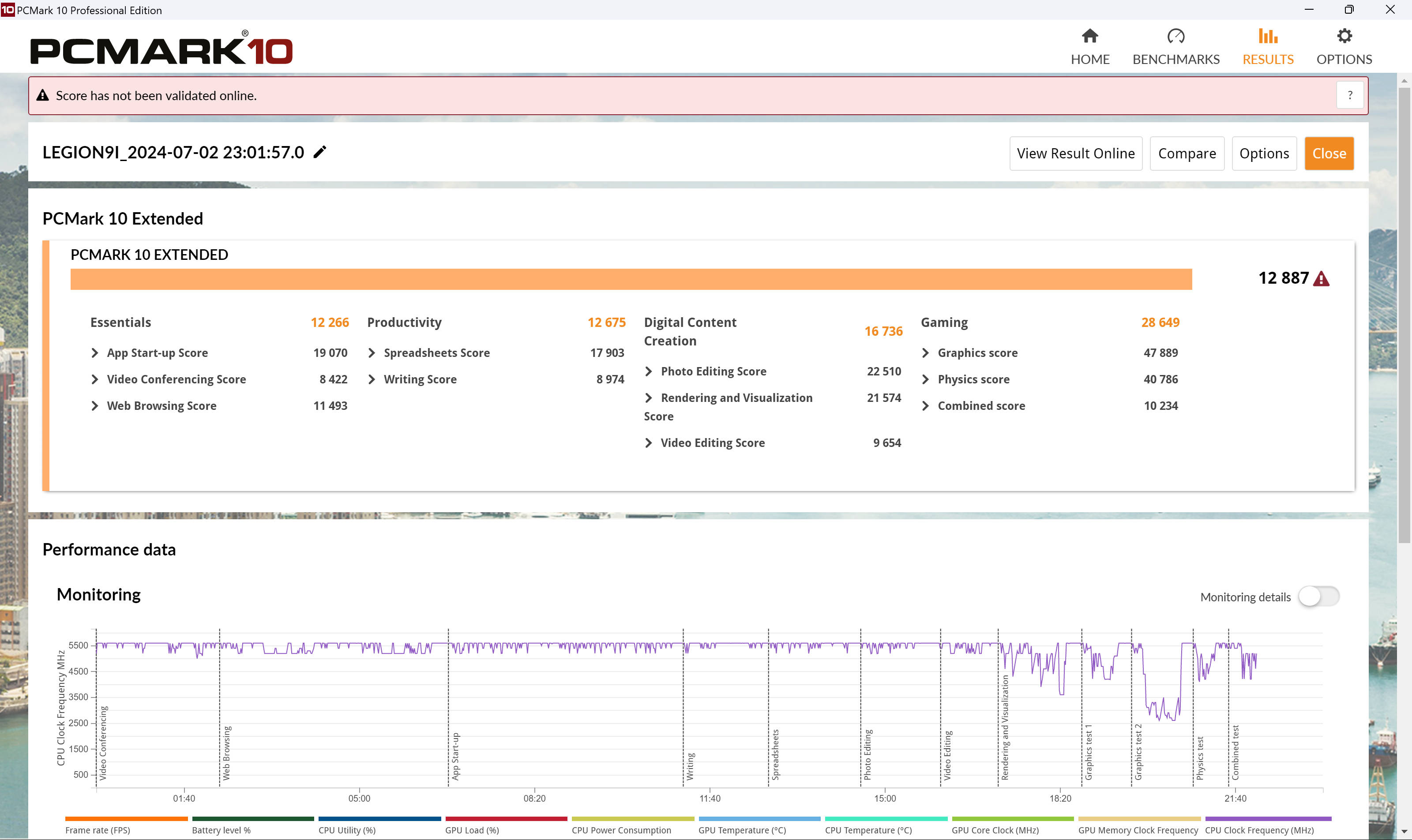Expand Writing Score
The image size is (1412, 840).
tap(372, 379)
